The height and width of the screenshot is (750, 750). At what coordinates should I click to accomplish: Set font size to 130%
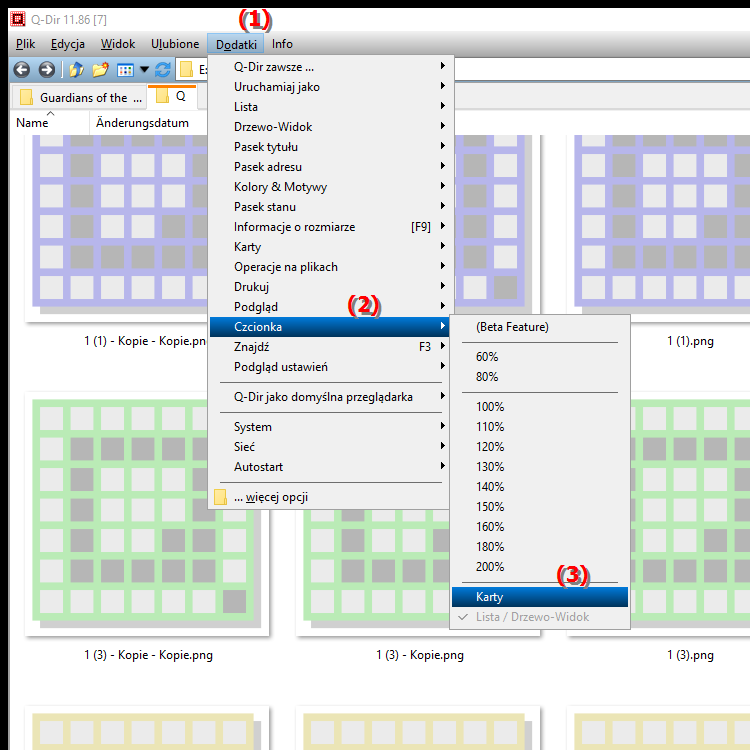click(x=540, y=467)
